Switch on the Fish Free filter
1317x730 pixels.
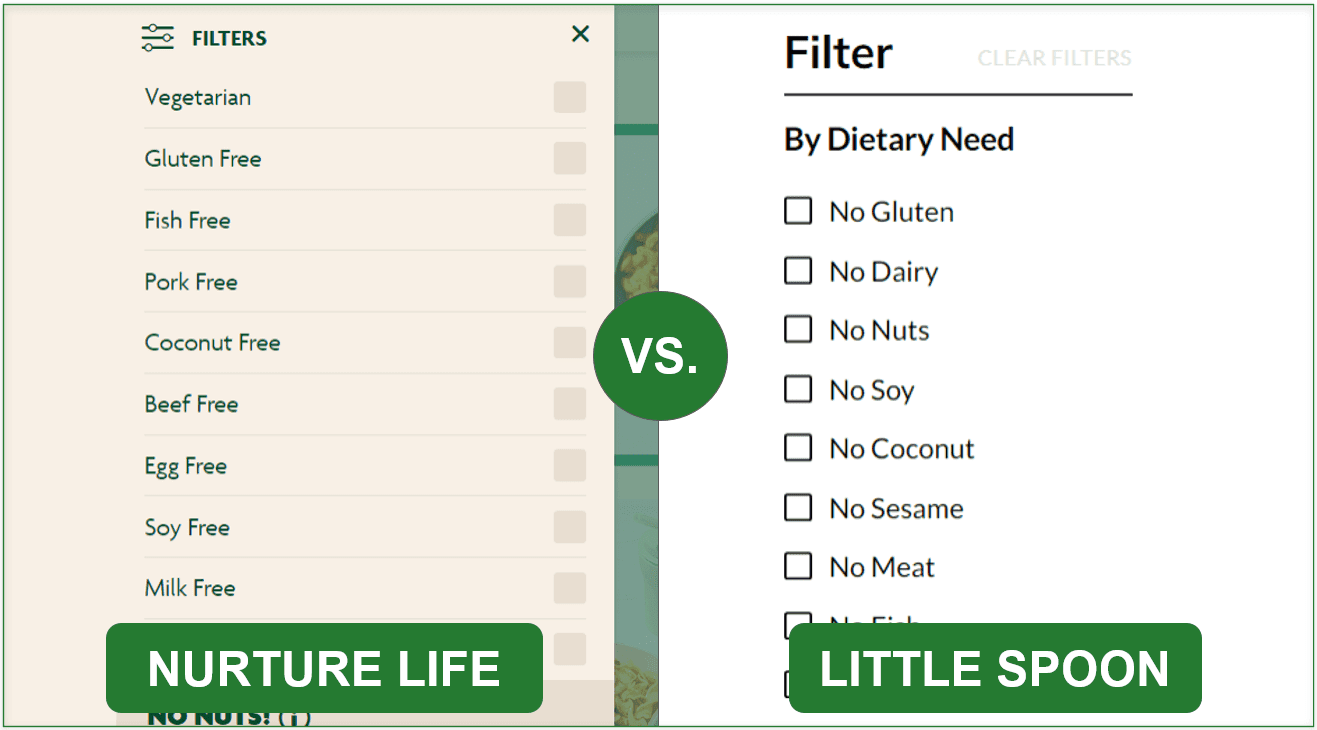click(x=569, y=220)
